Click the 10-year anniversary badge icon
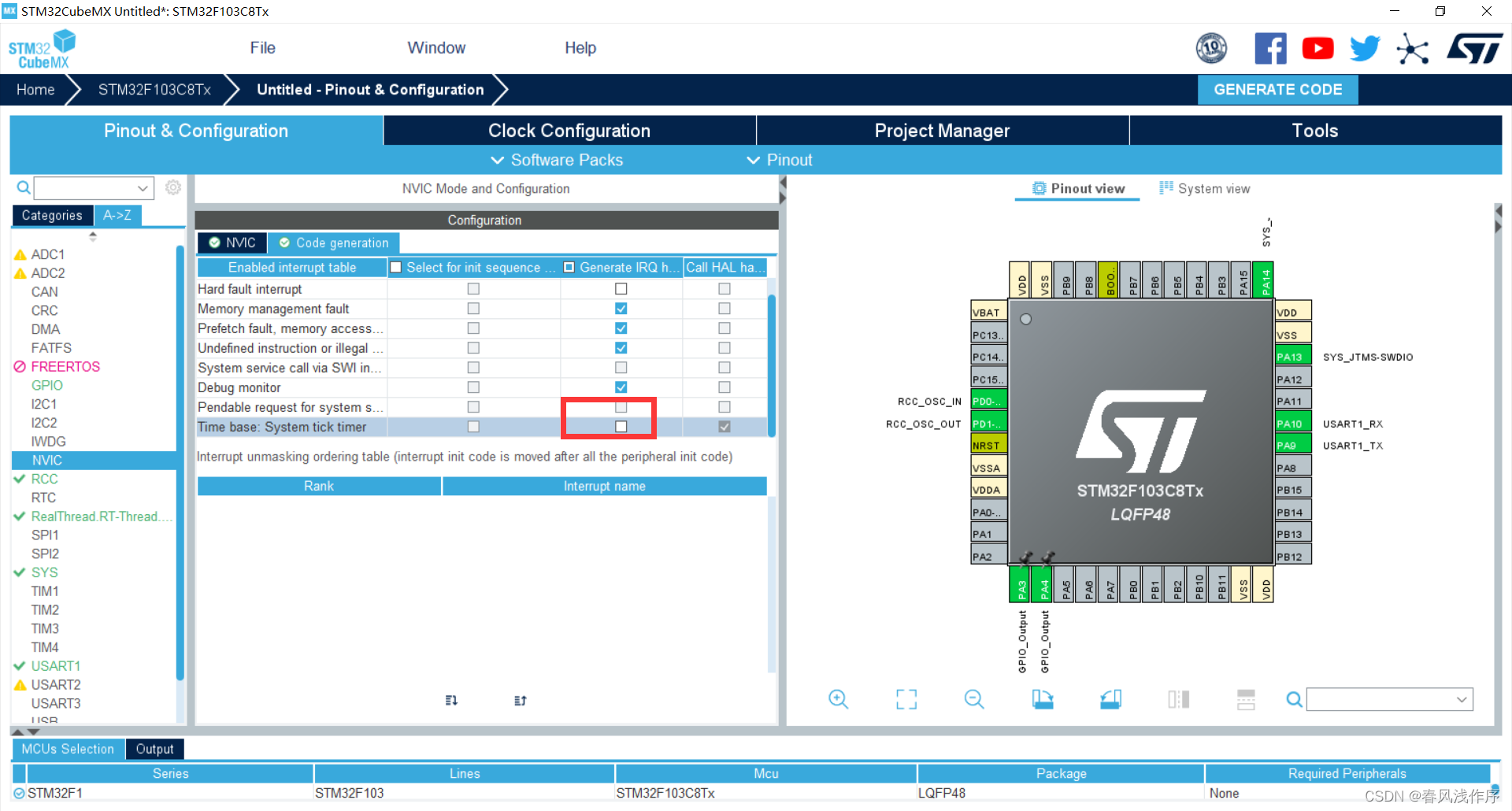This screenshot has width=1512, height=811. [x=1211, y=49]
